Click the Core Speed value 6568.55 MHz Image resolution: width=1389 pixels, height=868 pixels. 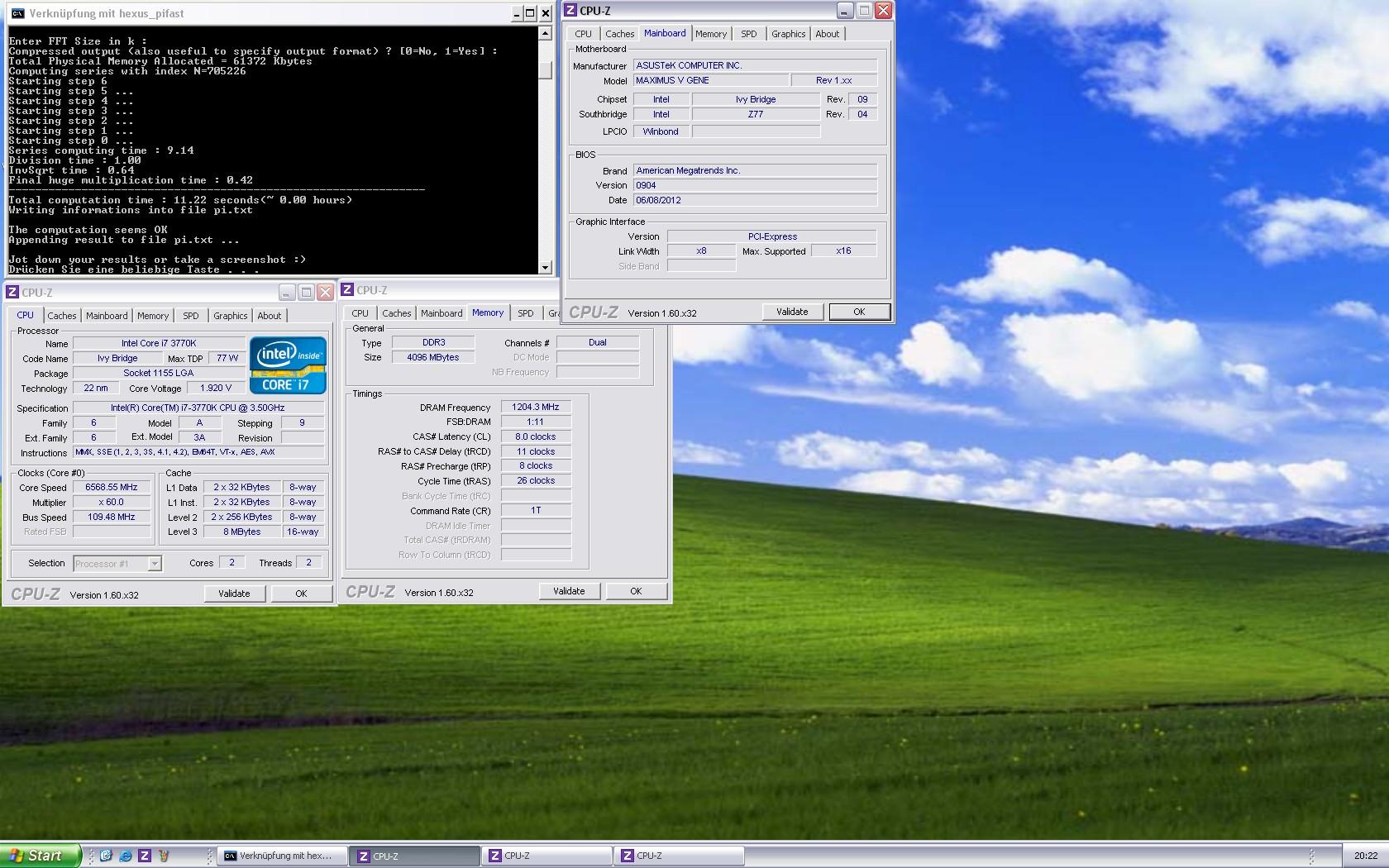tap(112, 488)
